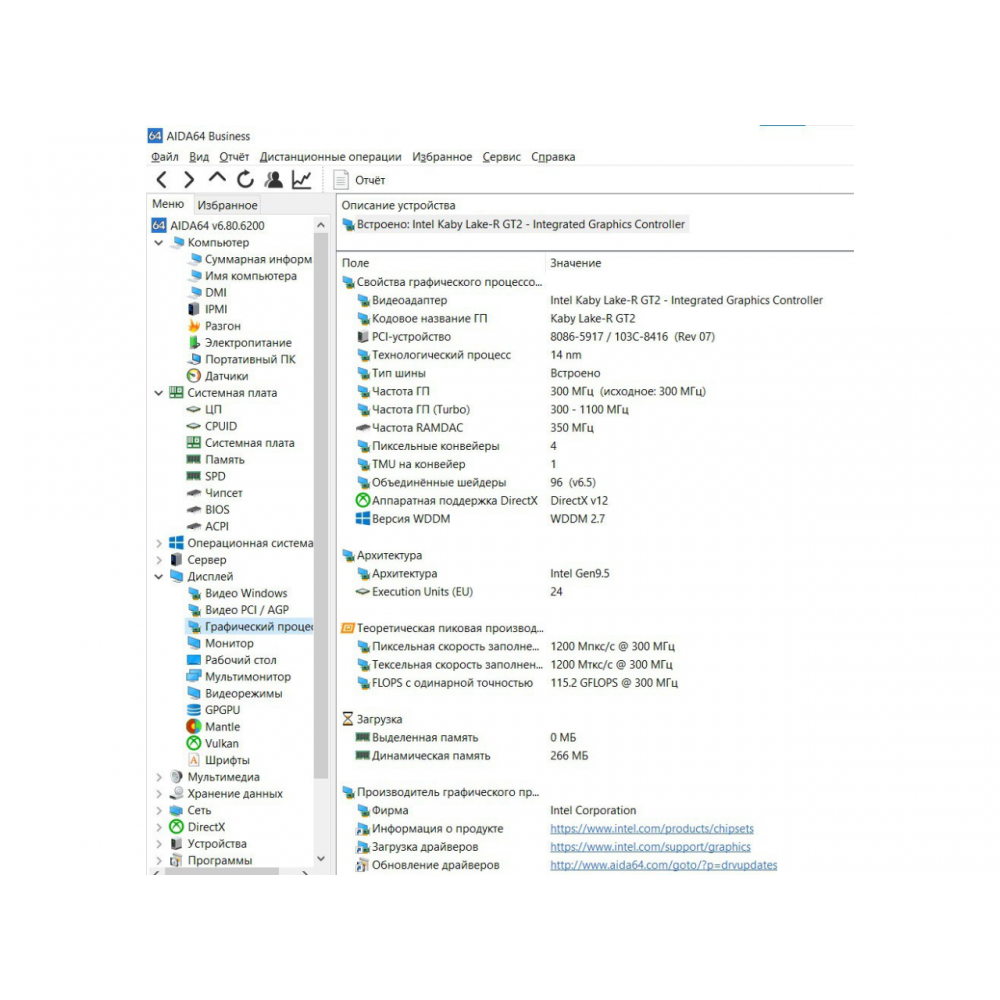Refresh the page with the circular arrow icon
The height and width of the screenshot is (1000, 1000).
(x=246, y=180)
